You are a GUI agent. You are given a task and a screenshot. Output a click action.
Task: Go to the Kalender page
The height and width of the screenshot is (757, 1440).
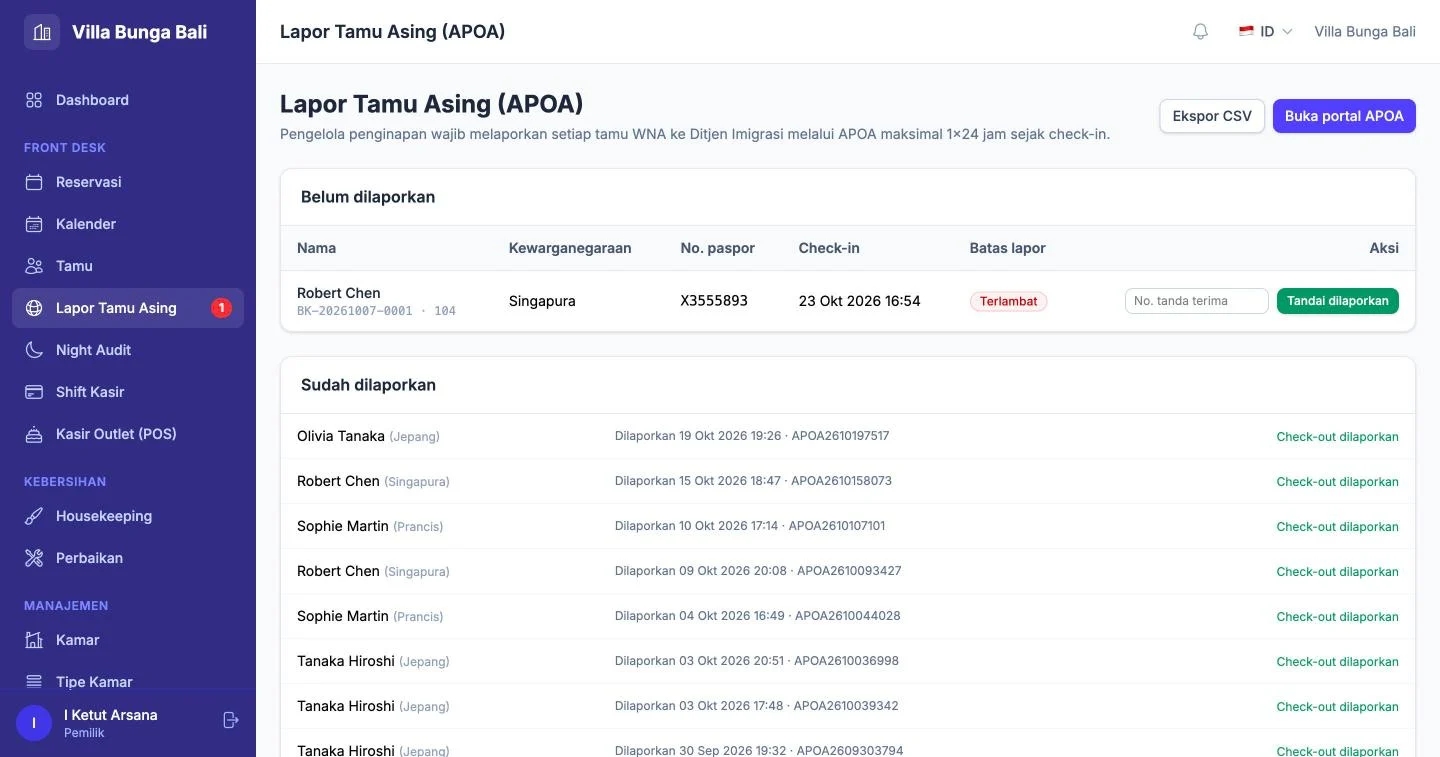click(128, 224)
